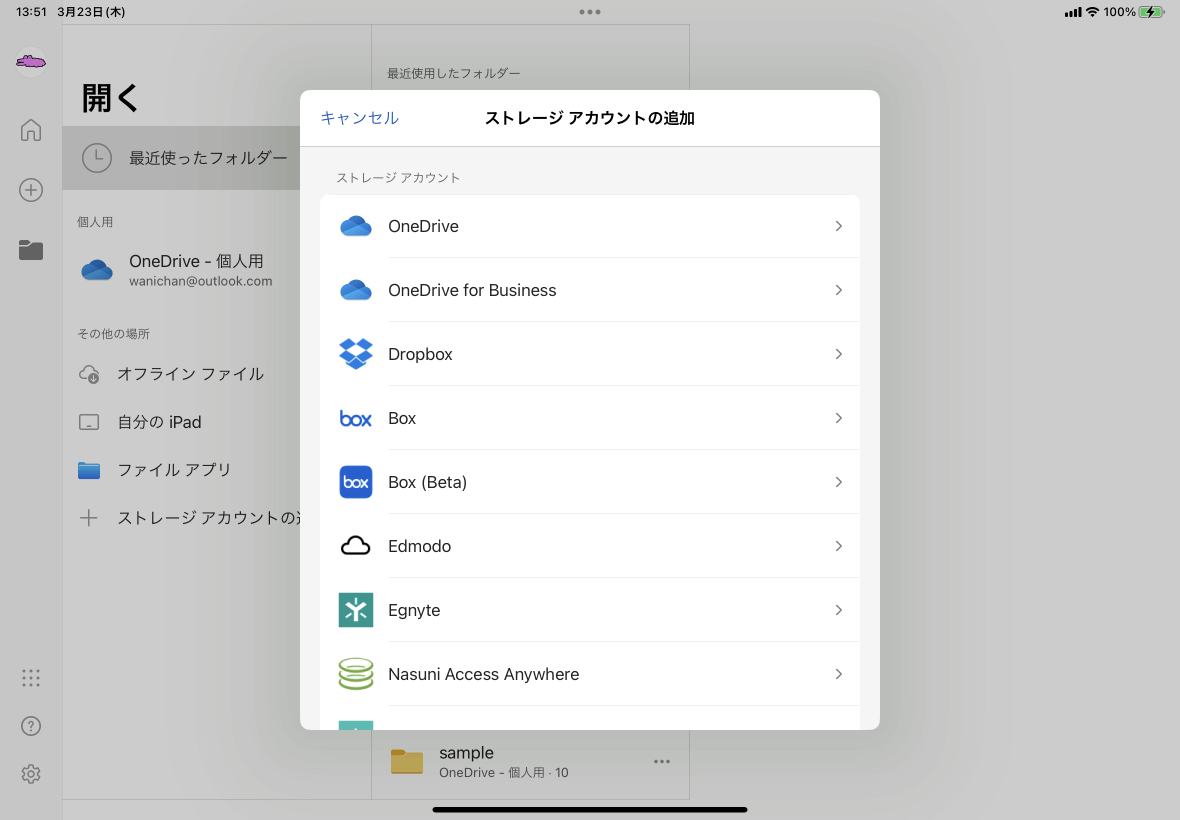Screen dimensions: 1180x820
Task: Tap the clock icon for recent folders
Action: pos(97,158)
